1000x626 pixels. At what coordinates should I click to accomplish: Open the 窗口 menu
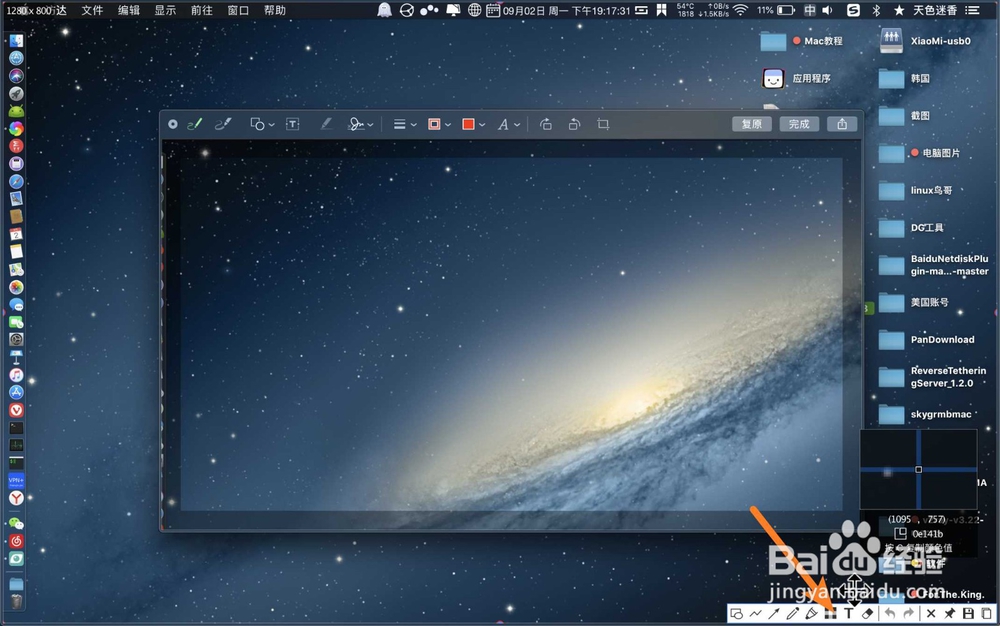click(238, 10)
